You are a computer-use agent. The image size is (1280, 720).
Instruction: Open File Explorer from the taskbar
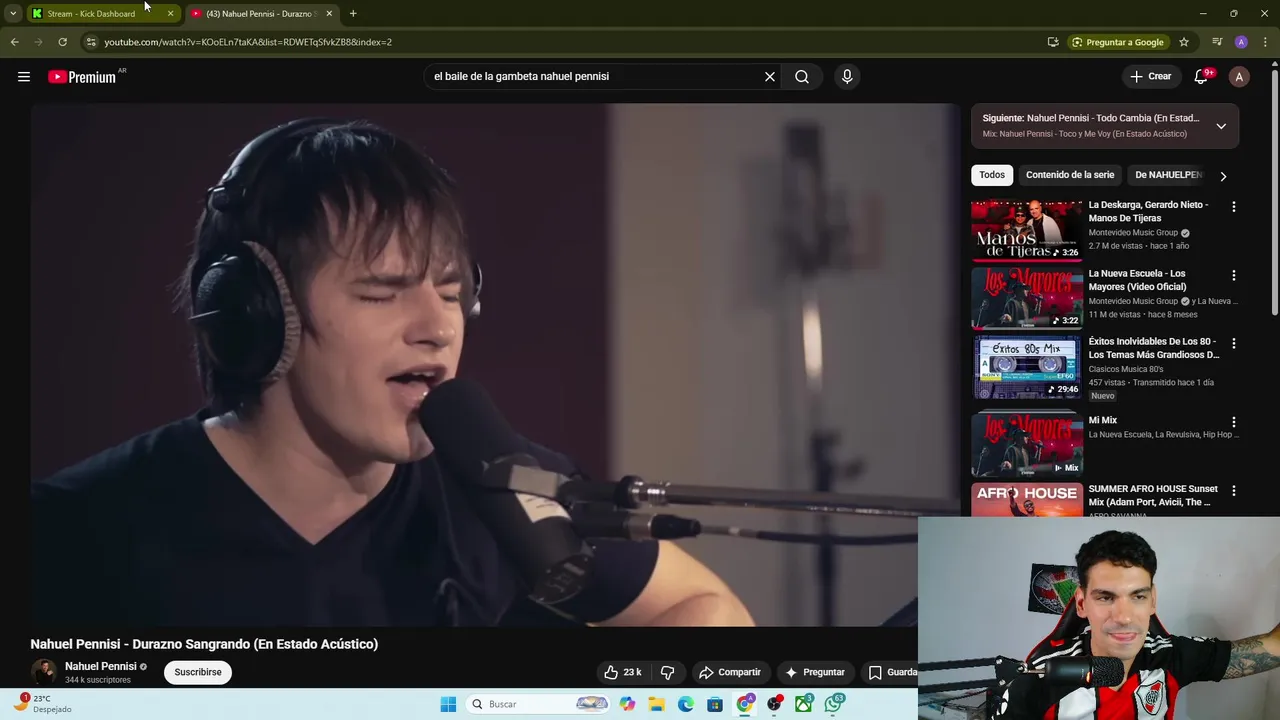point(657,704)
